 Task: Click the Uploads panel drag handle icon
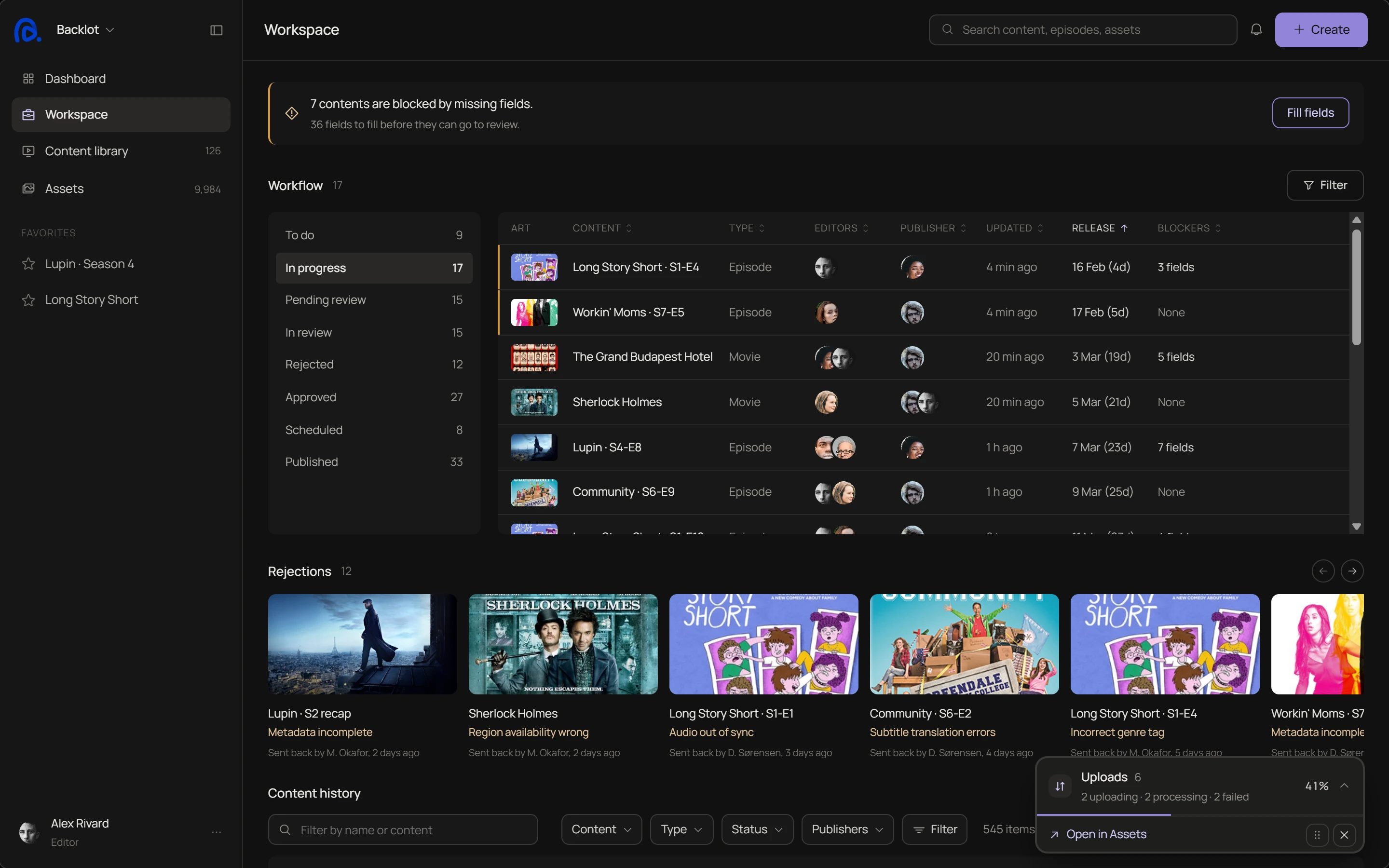click(x=1317, y=835)
